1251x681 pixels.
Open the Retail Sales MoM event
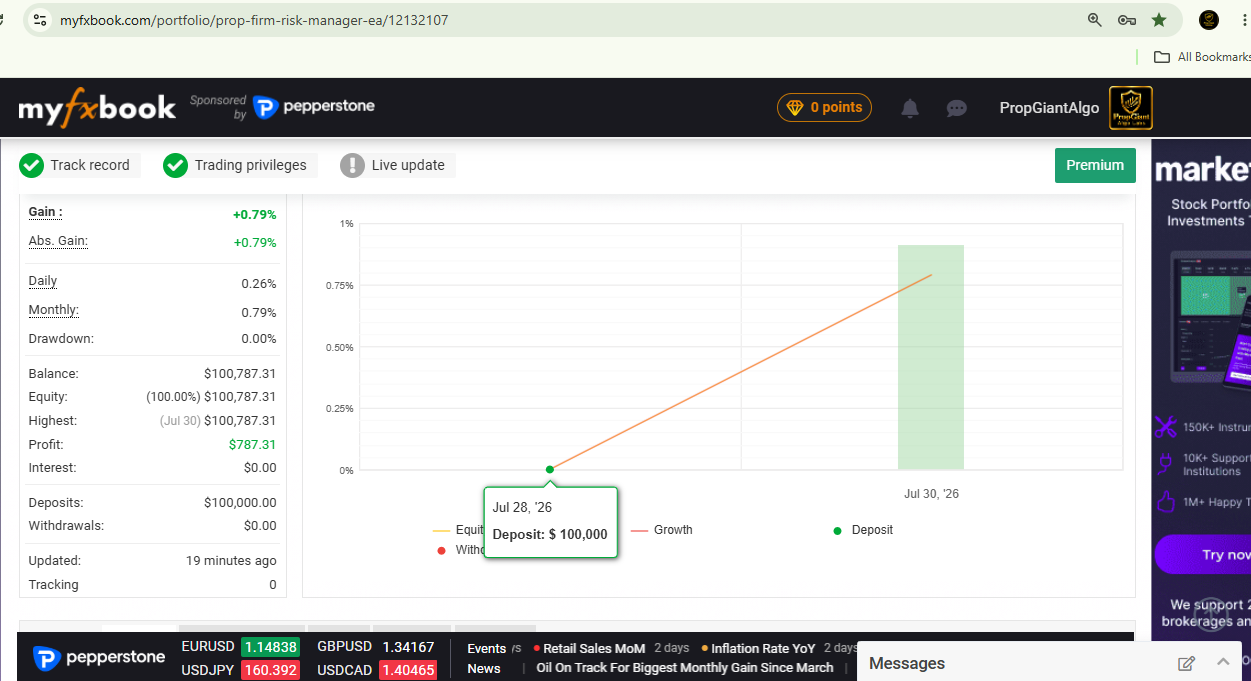(x=594, y=648)
